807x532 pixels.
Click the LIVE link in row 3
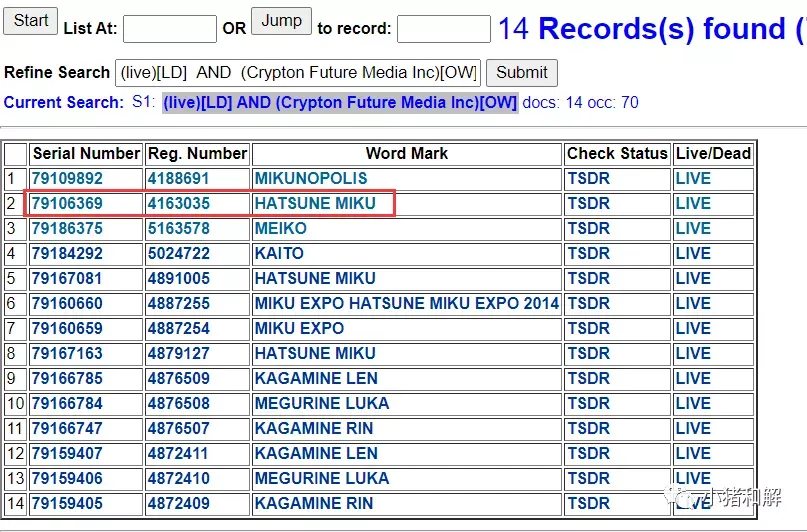pos(693,228)
